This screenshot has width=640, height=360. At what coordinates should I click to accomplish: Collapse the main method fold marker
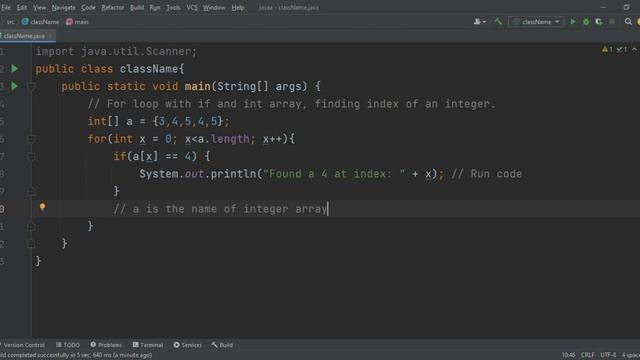coord(31,87)
